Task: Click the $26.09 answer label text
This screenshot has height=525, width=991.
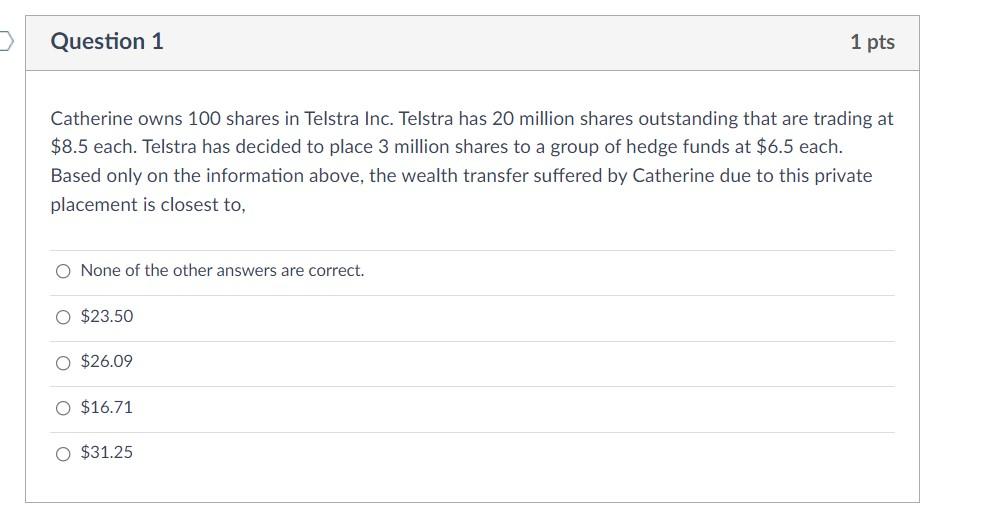Action: tap(107, 362)
